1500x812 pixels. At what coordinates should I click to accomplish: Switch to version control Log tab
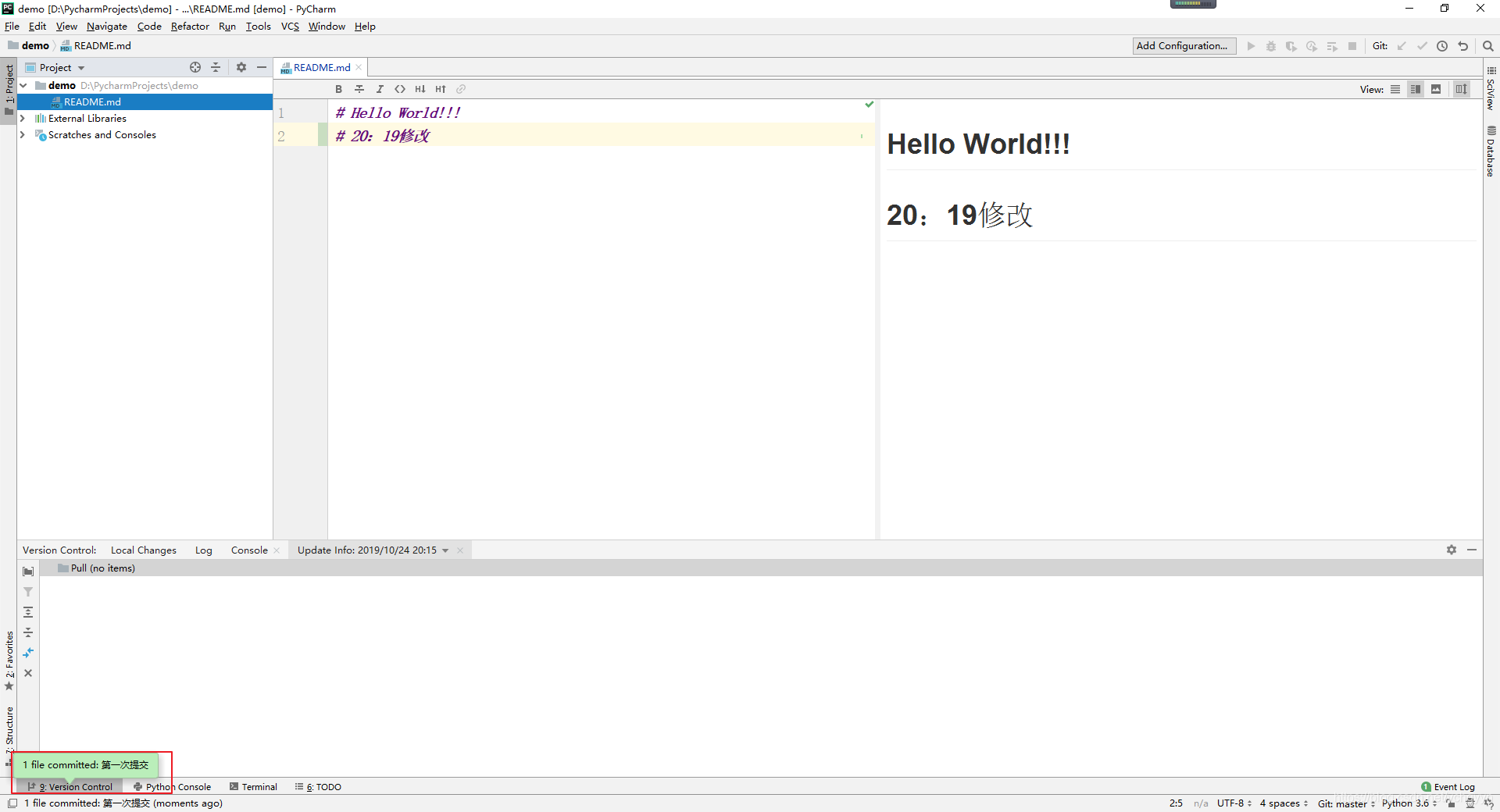coord(204,550)
